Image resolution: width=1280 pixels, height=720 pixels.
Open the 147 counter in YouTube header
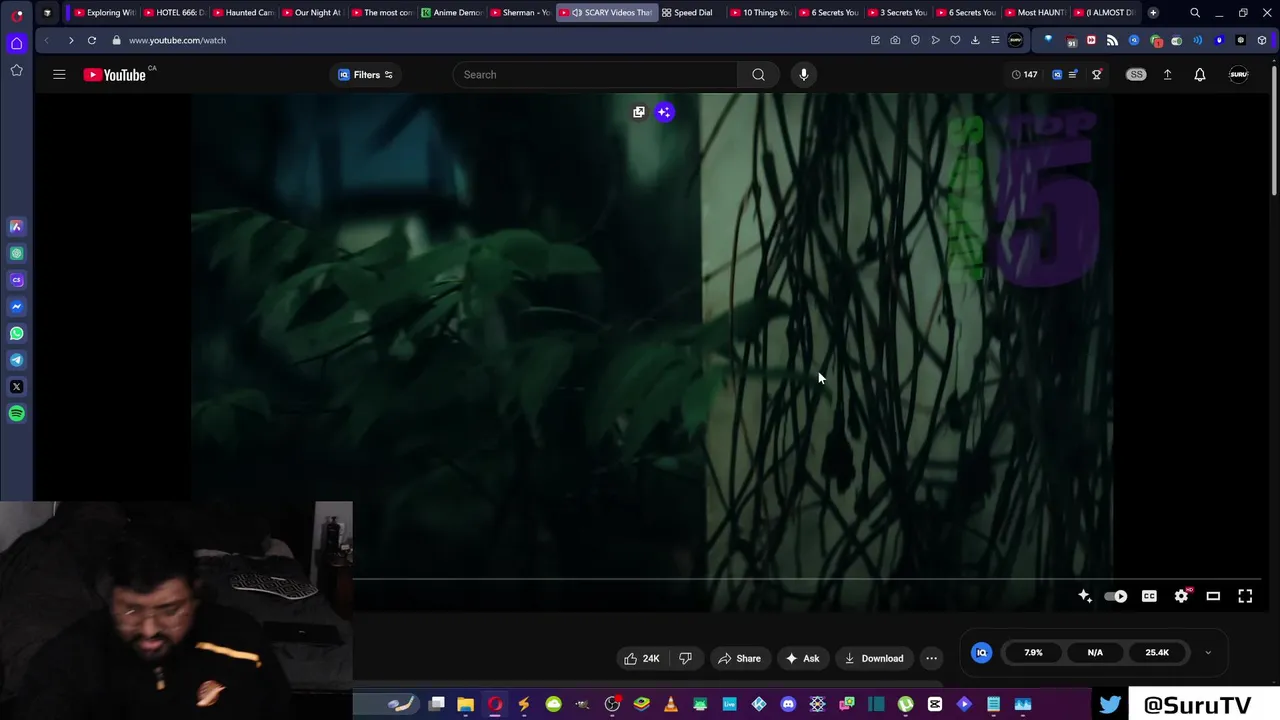click(x=1024, y=74)
